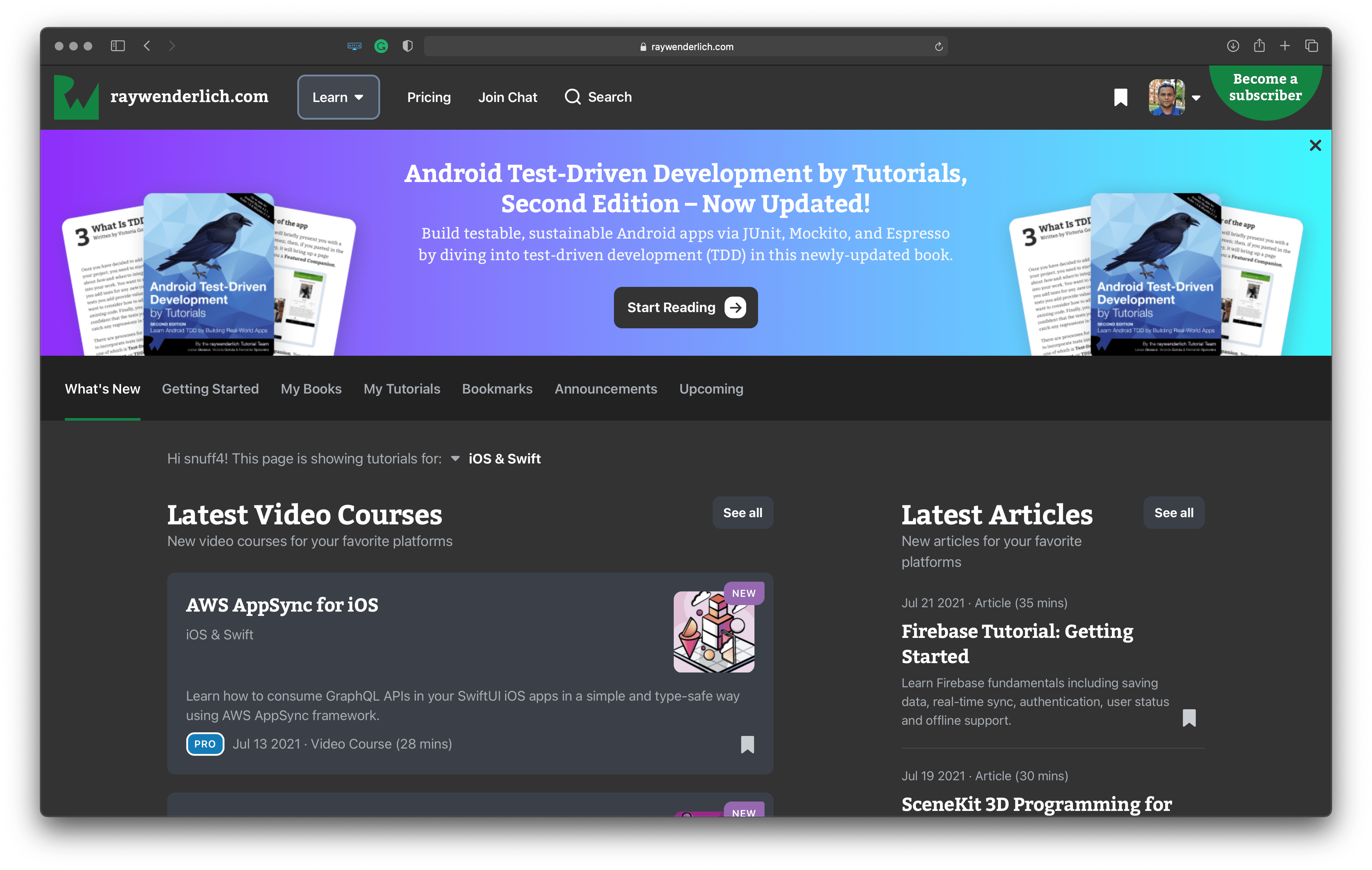
Task: Dismiss the Android TDD banner
Action: (x=1315, y=145)
